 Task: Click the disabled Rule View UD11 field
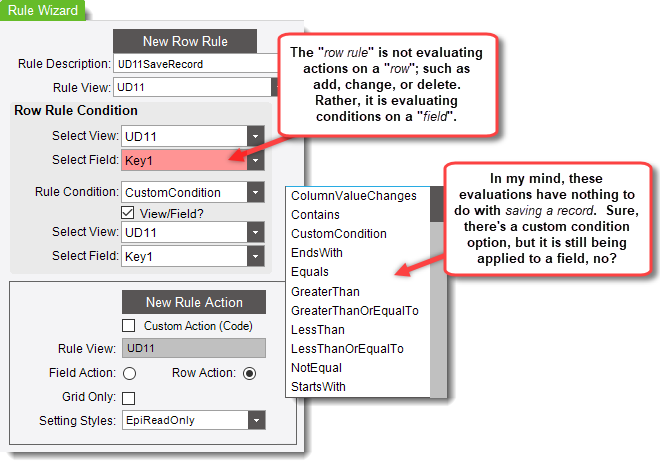[x=194, y=348]
